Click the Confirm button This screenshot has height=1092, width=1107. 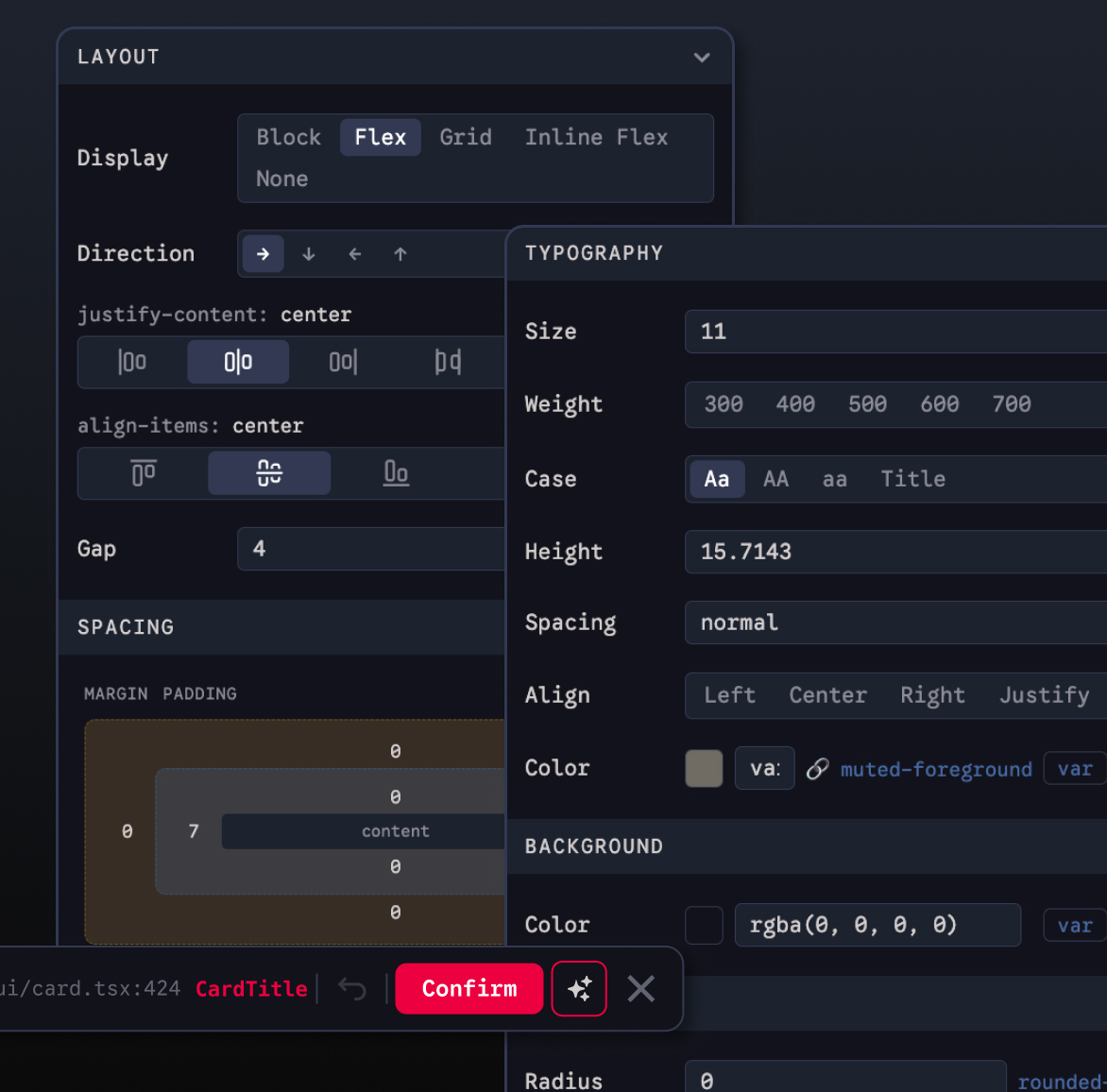coord(469,988)
